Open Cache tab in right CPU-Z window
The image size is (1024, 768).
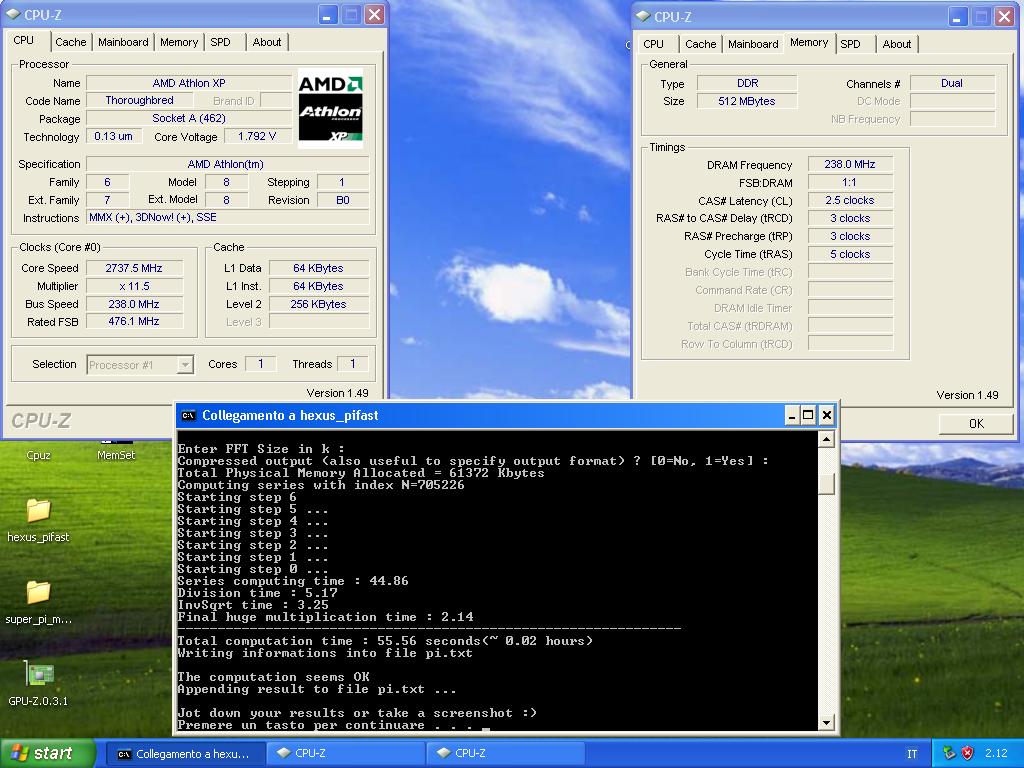701,44
